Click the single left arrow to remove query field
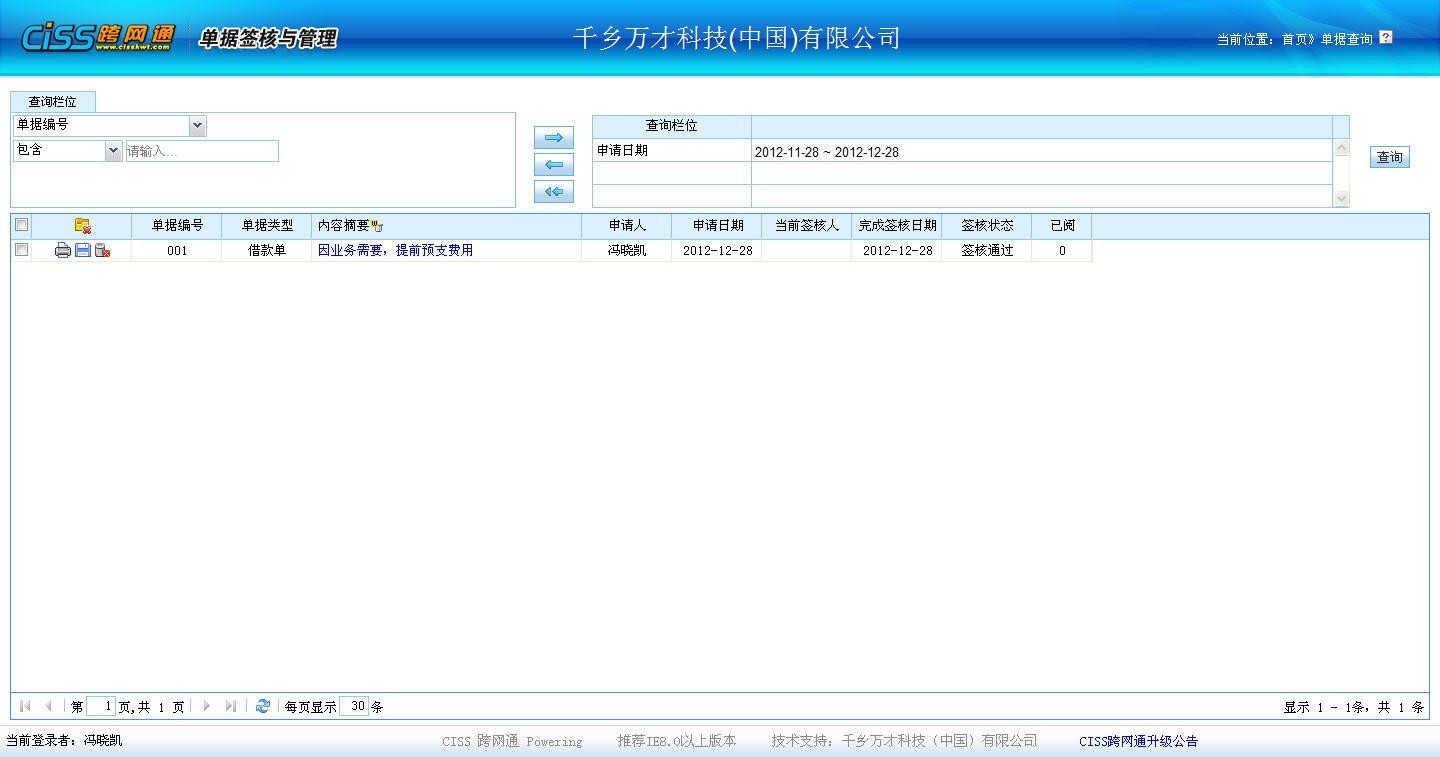Image resolution: width=1440 pixels, height=757 pixels. [553, 165]
